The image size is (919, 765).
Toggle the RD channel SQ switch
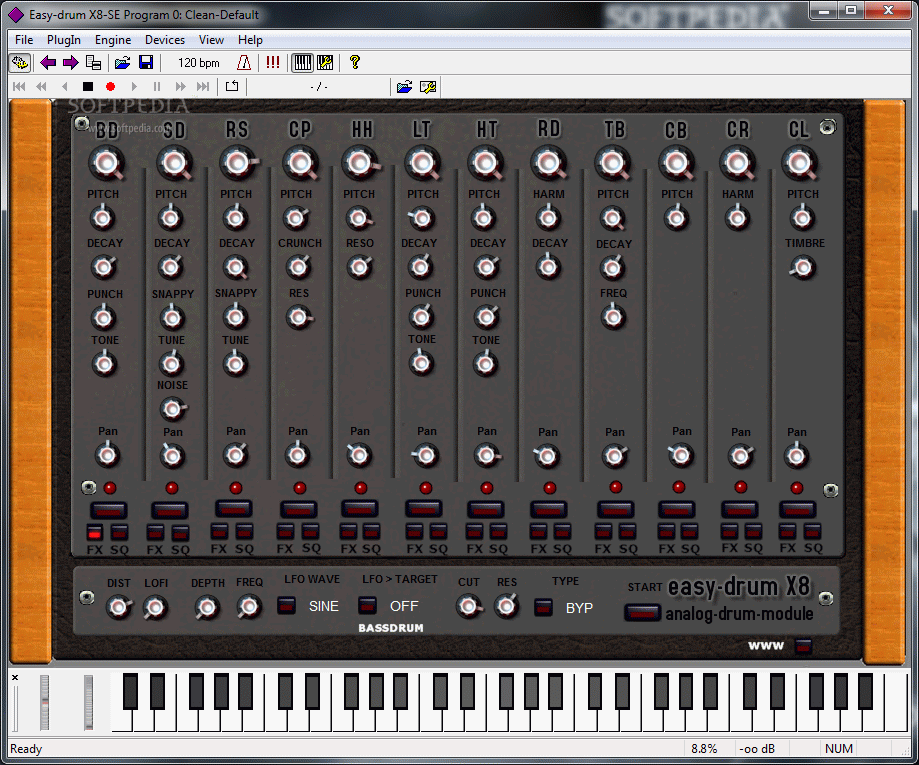(x=562, y=531)
